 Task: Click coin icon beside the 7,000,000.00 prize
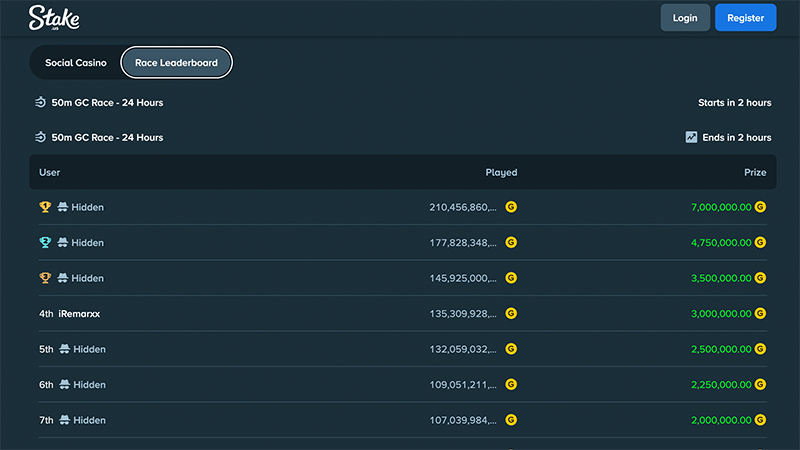click(760, 207)
